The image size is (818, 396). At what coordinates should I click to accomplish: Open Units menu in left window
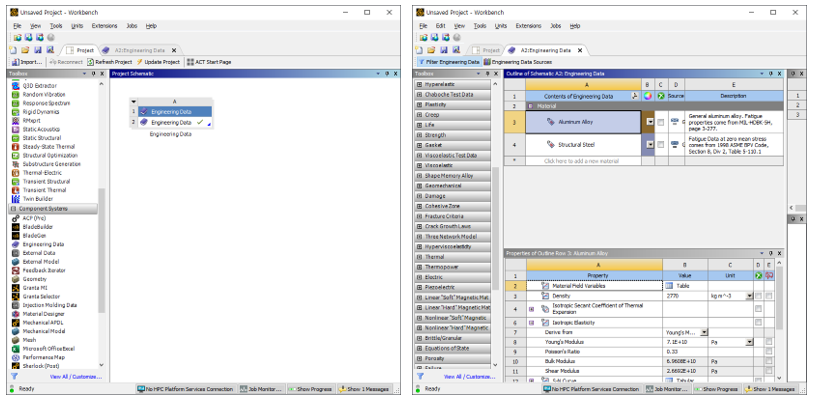click(x=77, y=26)
